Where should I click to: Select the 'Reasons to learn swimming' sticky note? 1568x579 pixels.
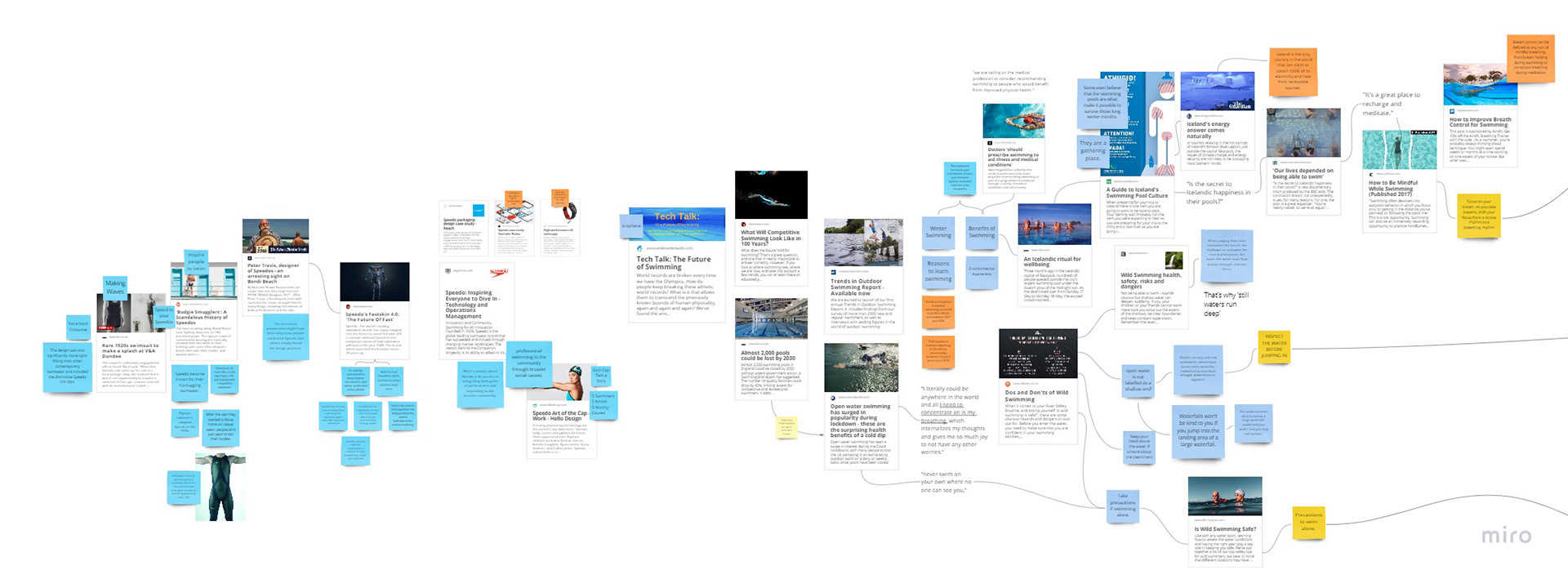(938, 271)
